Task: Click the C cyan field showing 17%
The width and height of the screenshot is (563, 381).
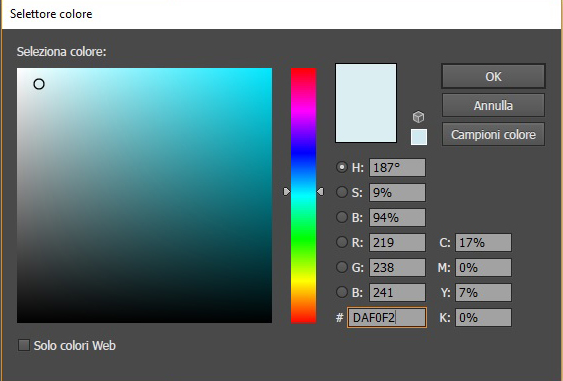Action: click(x=483, y=242)
